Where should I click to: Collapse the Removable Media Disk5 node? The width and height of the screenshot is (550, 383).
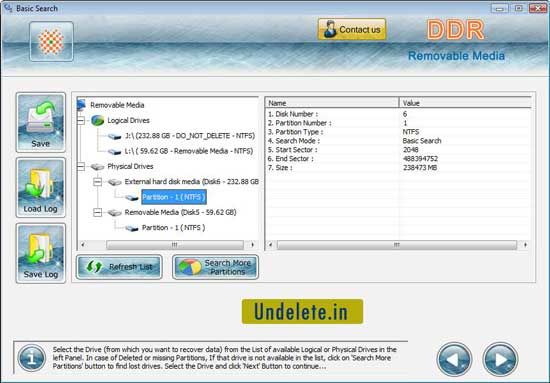pos(98,212)
